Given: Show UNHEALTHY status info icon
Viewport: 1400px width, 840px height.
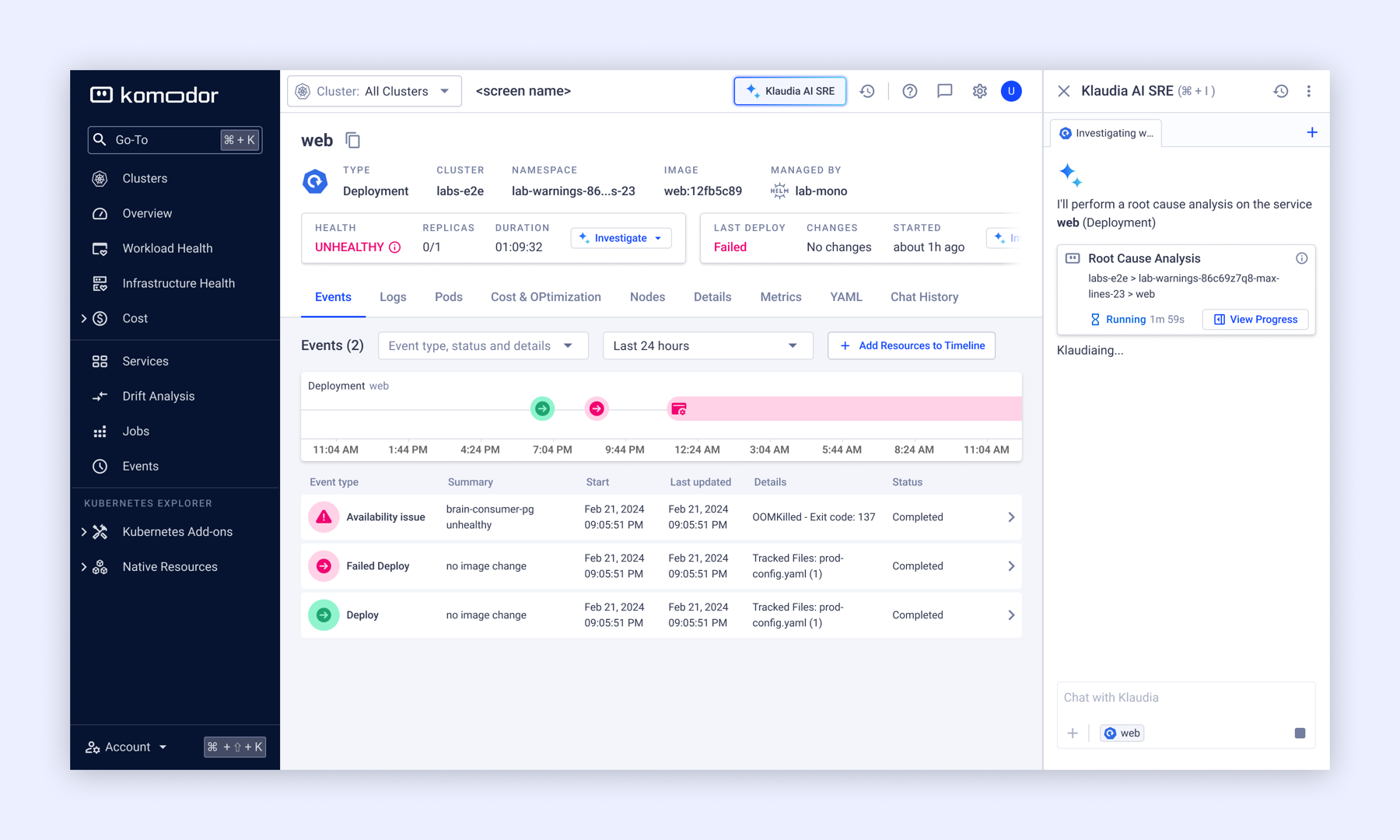Looking at the screenshot, I should tap(395, 247).
